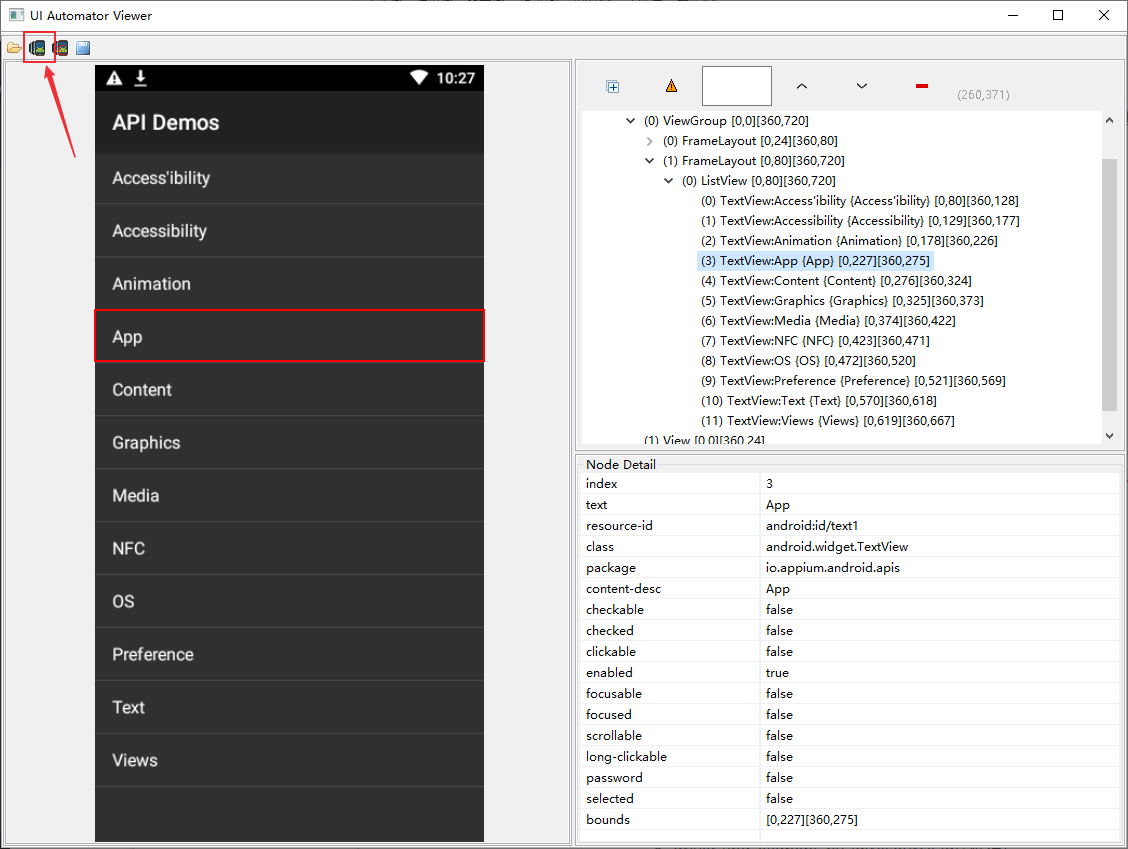Go to the previous search result (up arrow)
Image resolution: width=1128 pixels, height=849 pixels.
802,86
